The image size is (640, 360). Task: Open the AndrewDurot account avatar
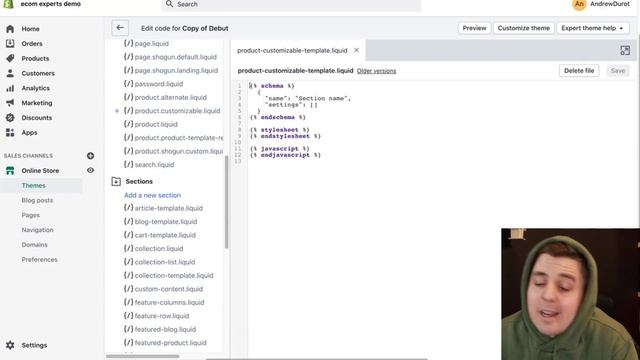(579, 4)
